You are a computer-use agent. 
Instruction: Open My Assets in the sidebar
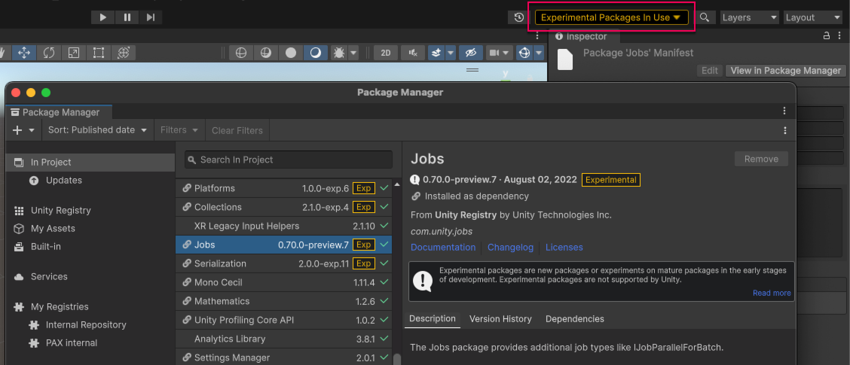pos(90,228)
